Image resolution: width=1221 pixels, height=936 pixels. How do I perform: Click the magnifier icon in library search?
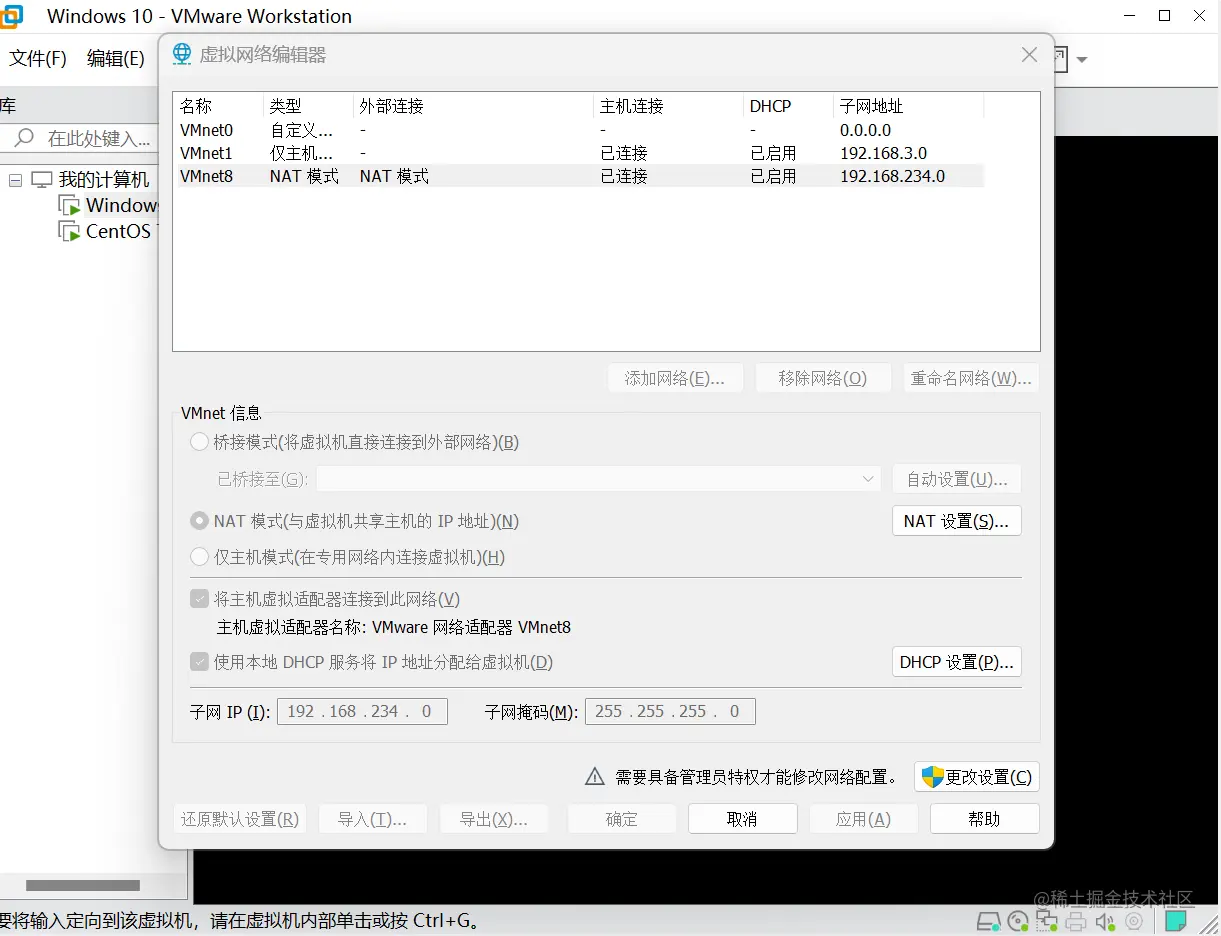coord(24,138)
